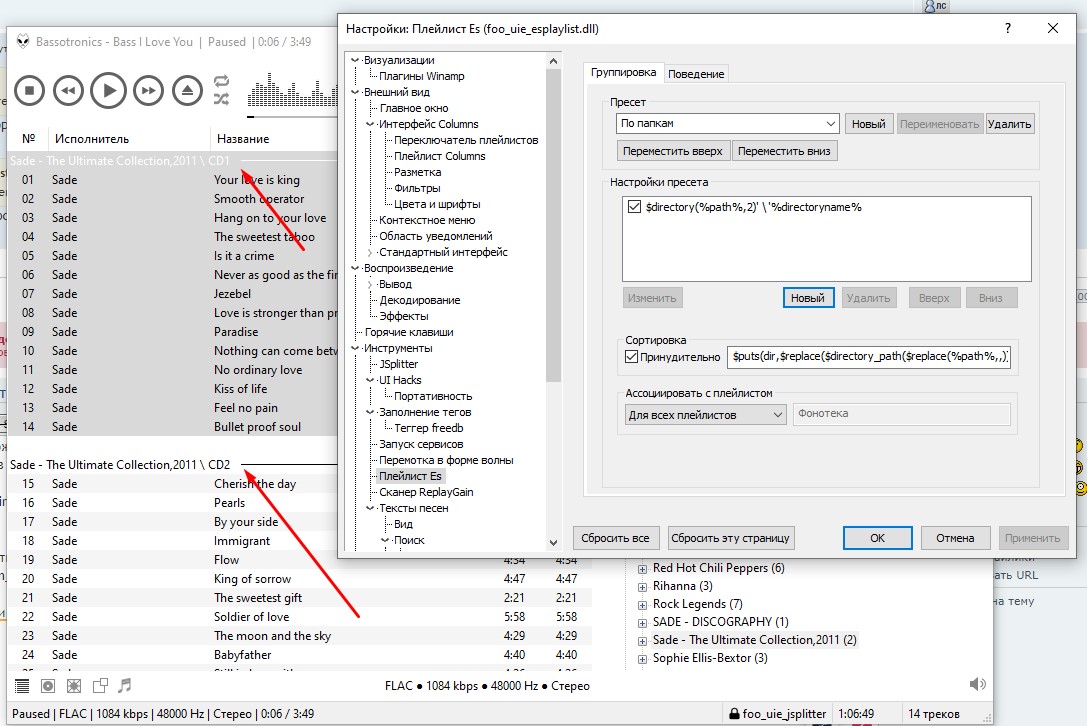The width and height of the screenshot is (1087, 726).
Task: Expand Red Hot Chili Peppers library node
Action: [642, 568]
